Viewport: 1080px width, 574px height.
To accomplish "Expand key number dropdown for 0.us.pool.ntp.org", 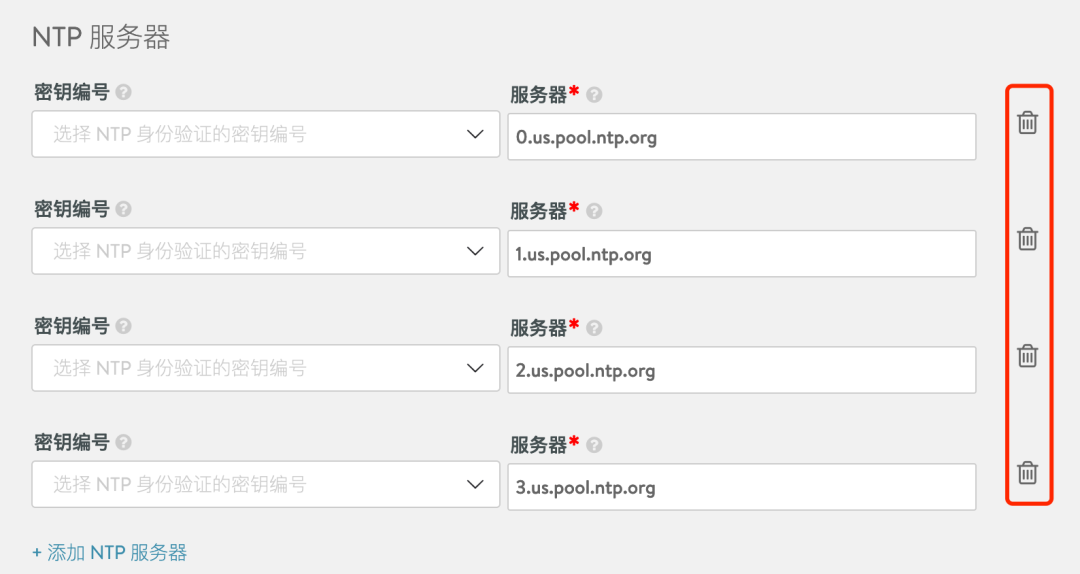I will [x=266, y=134].
